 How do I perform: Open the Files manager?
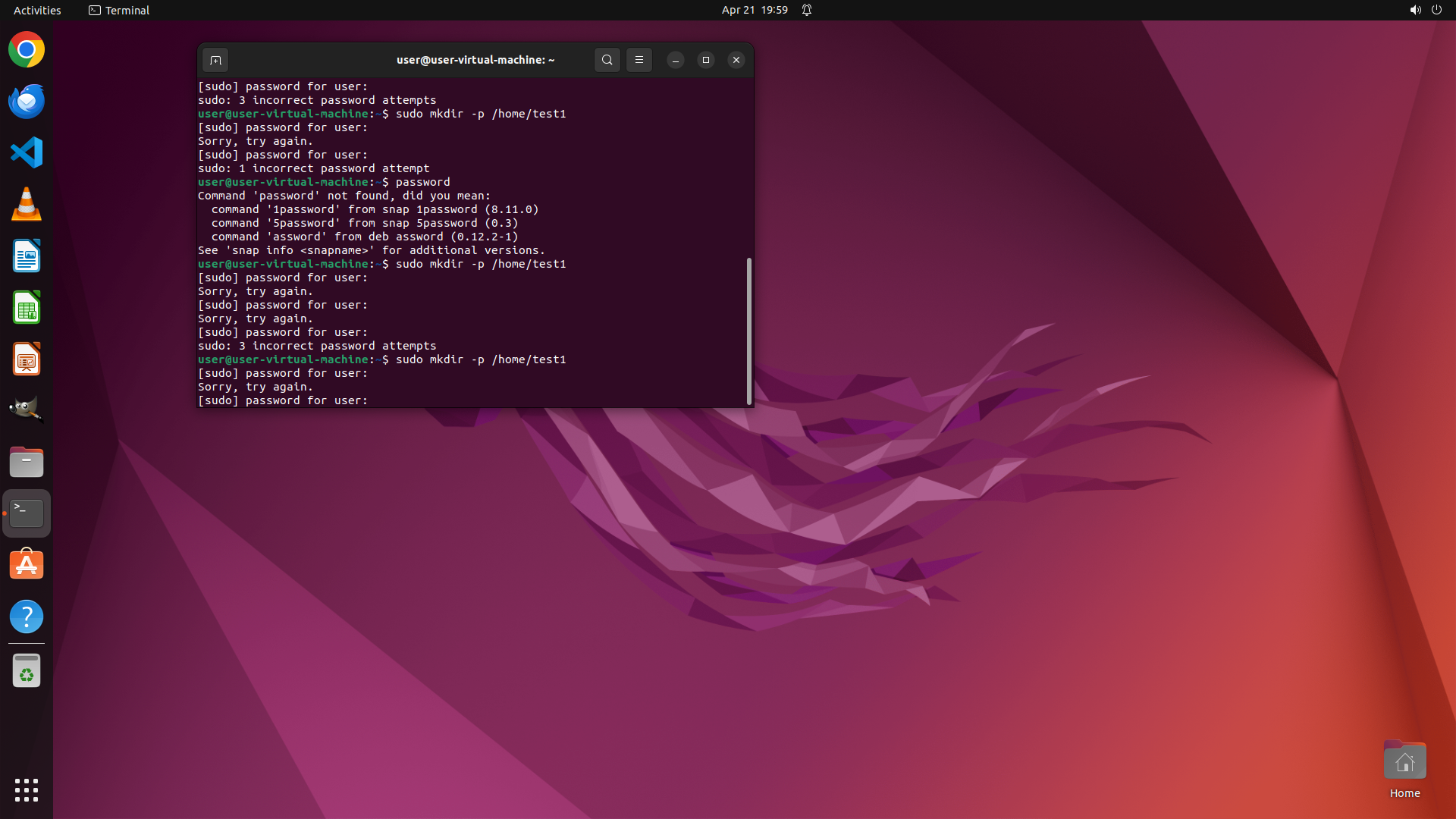(x=27, y=462)
